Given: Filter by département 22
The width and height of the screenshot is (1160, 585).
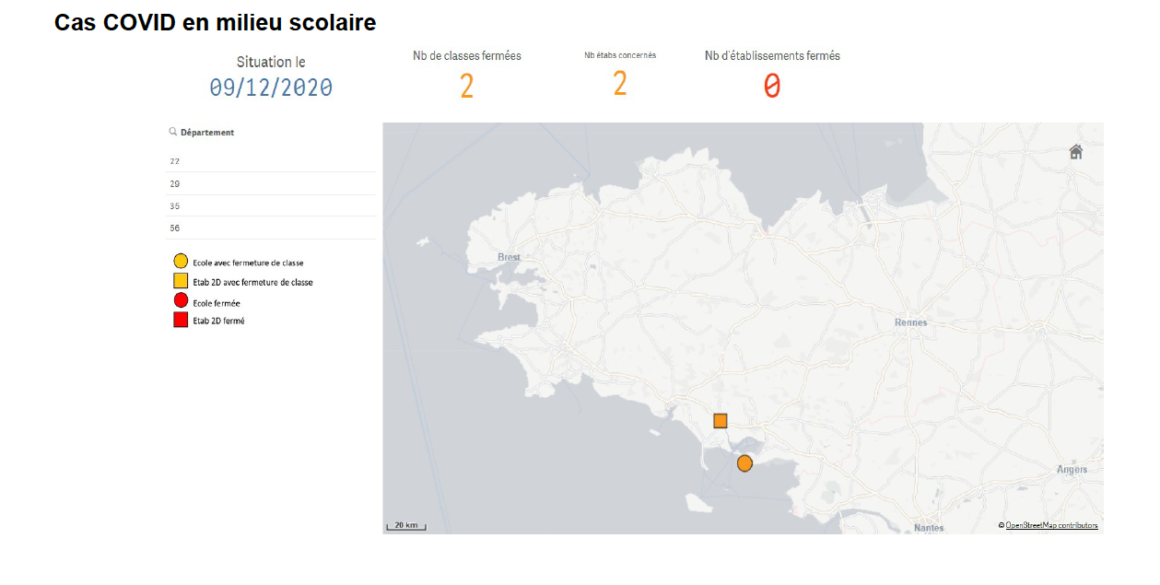Looking at the screenshot, I should point(271,161).
